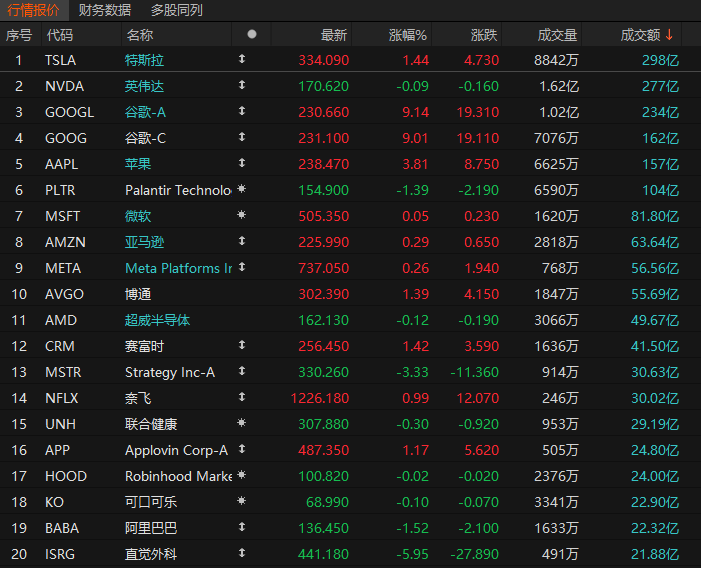
Task: Open the 亚马逊 stock name link
Action: [144, 242]
